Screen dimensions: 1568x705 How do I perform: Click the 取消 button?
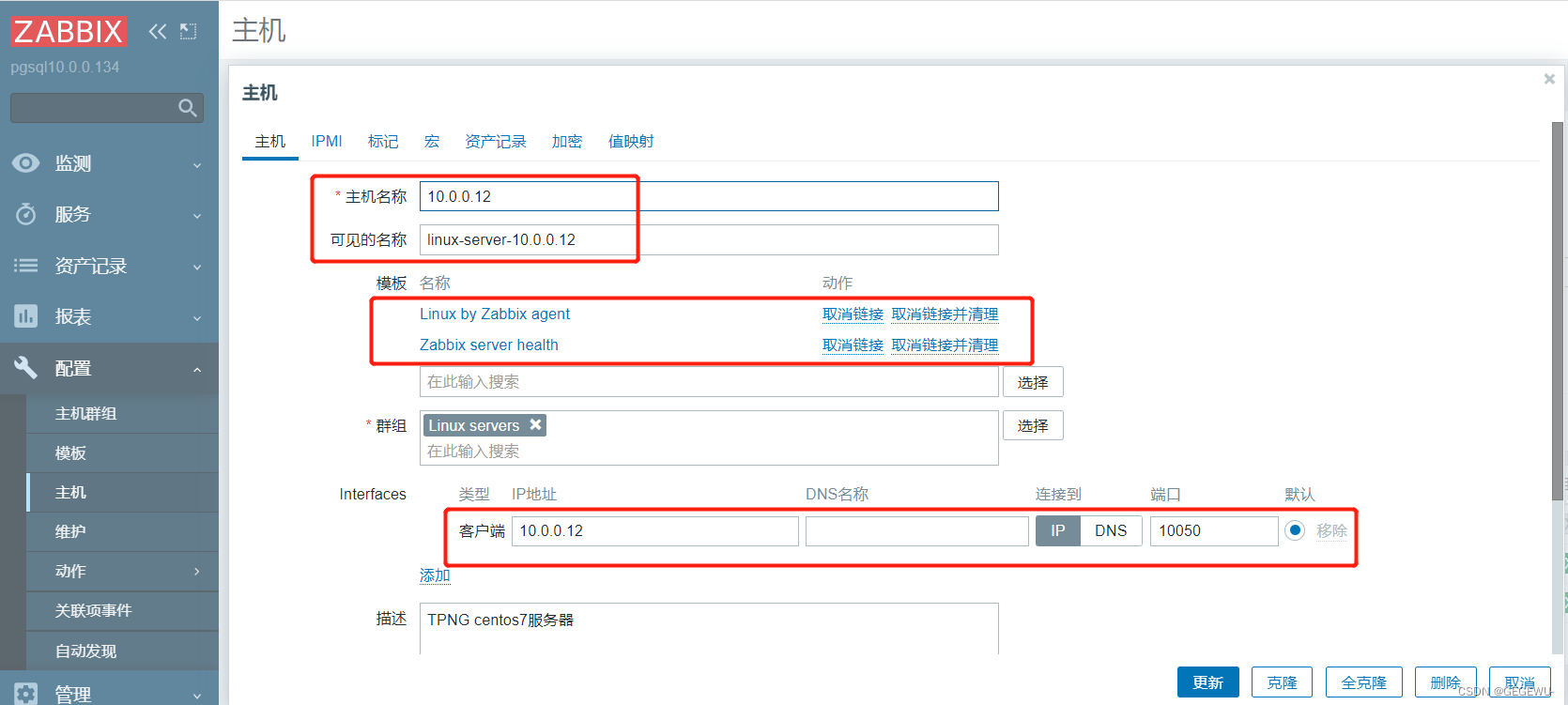point(1519,682)
